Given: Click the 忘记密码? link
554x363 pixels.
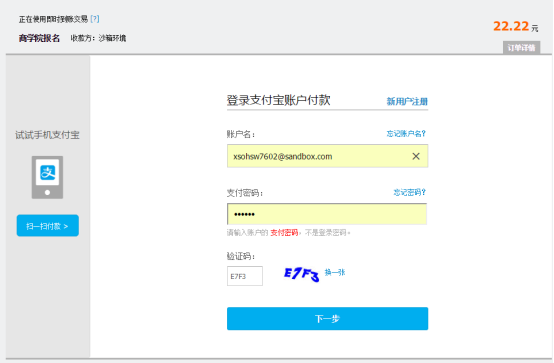Looking at the screenshot, I should pyautogui.click(x=409, y=192).
